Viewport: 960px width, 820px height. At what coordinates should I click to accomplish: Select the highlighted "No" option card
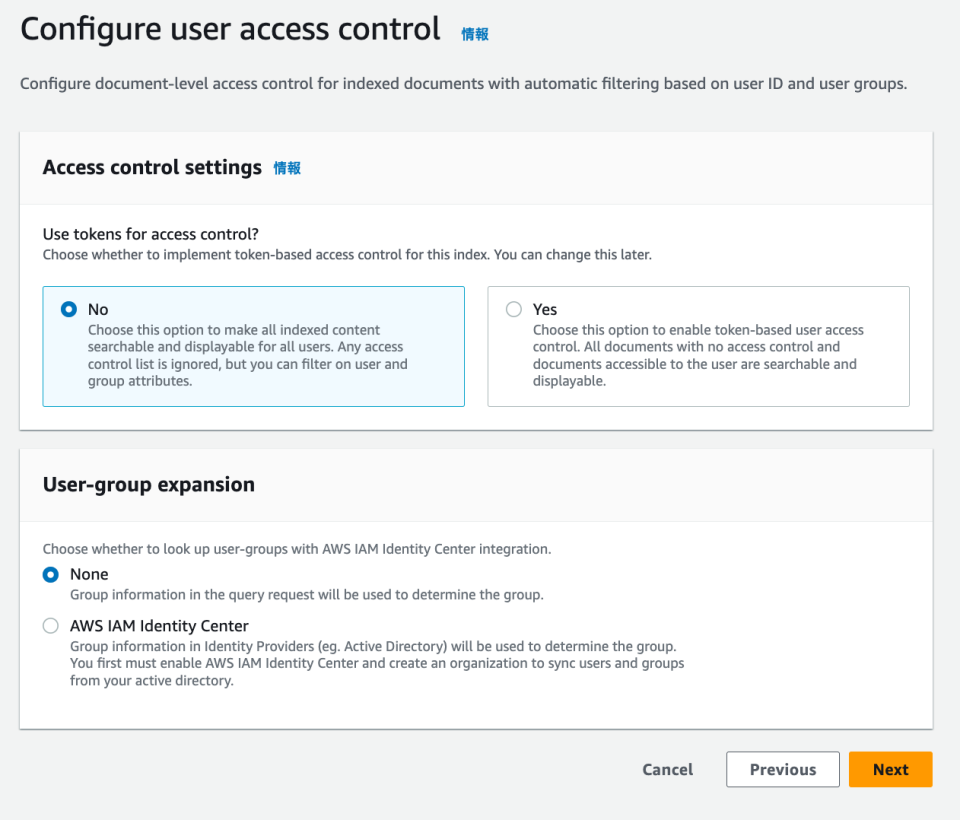pyautogui.click(x=253, y=346)
